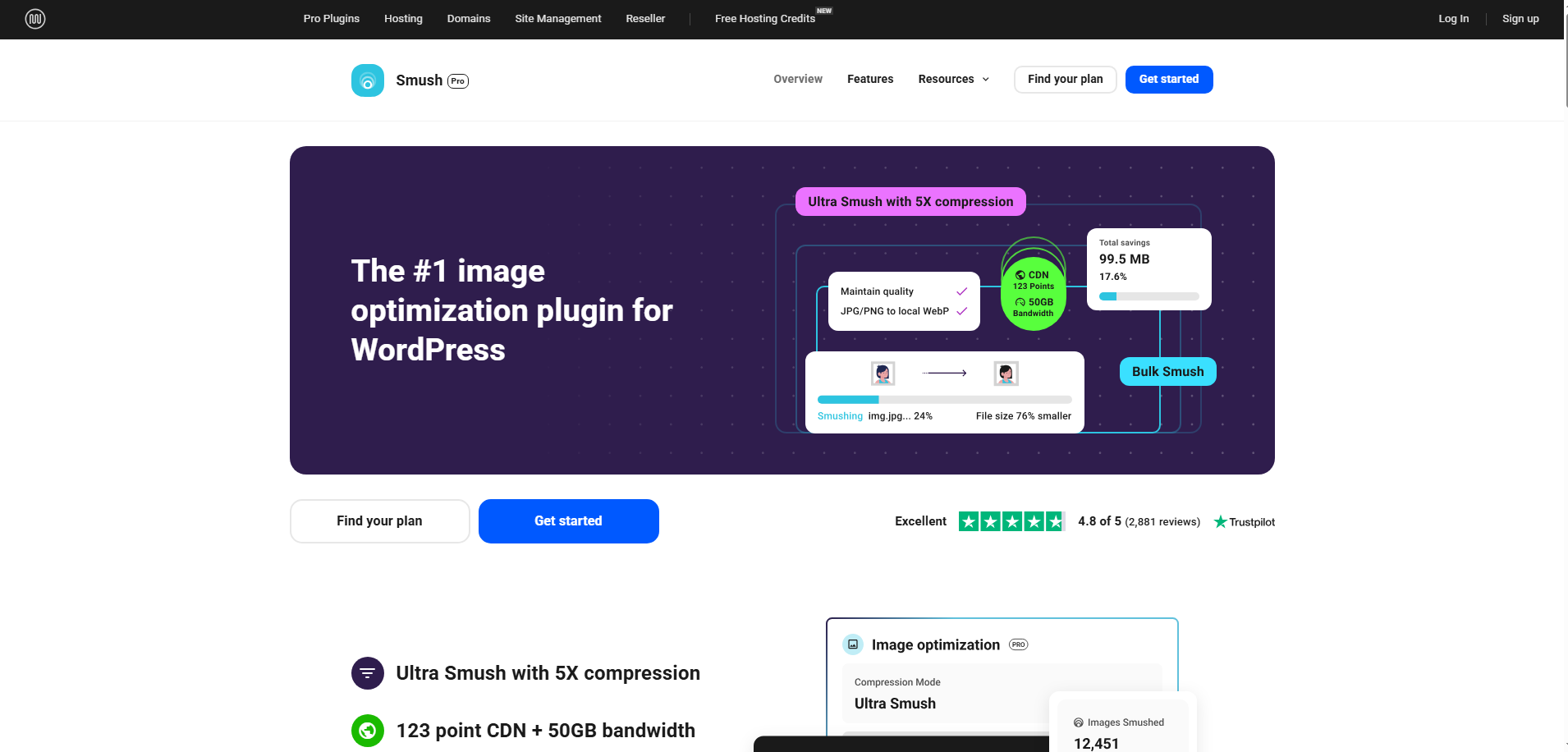Click File size 76% smaller text
Viewport: 1568px width, 752px height.
point(1024,416)
